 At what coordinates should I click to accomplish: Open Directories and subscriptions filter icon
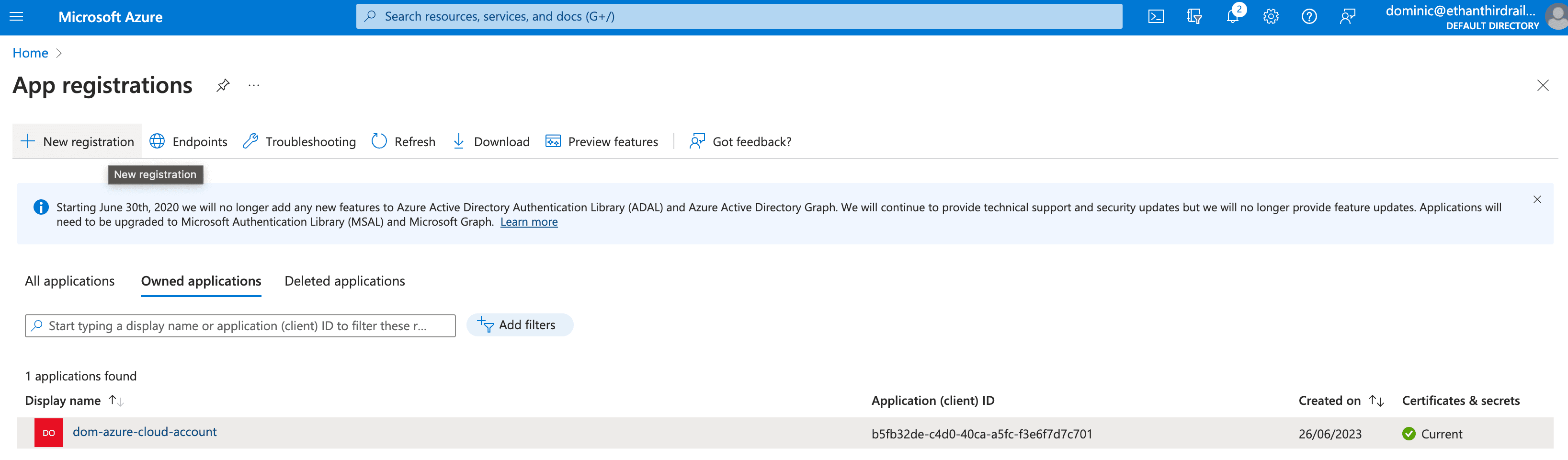[x=1193, y=16]
